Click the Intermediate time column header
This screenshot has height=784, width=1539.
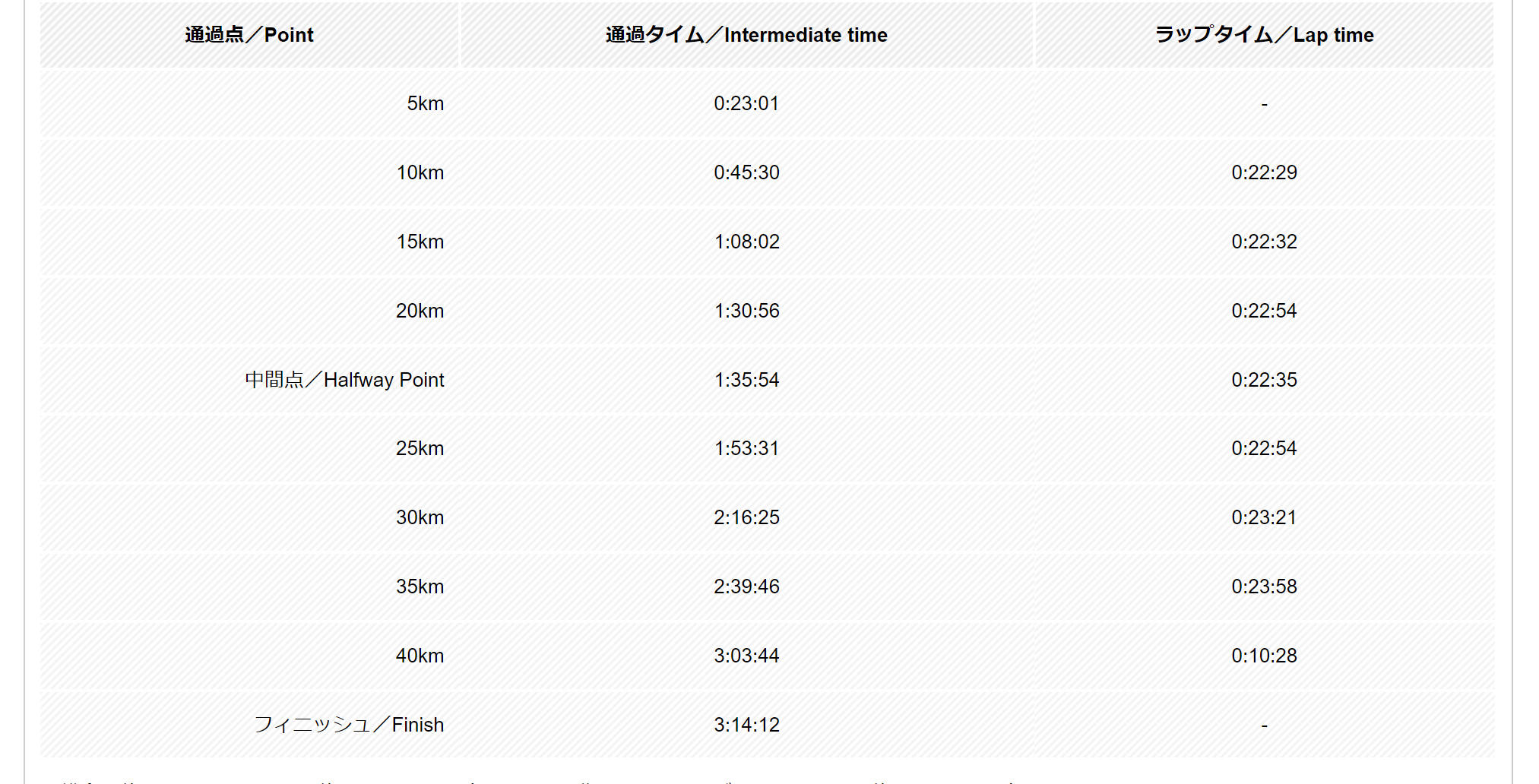click(746, 35)
